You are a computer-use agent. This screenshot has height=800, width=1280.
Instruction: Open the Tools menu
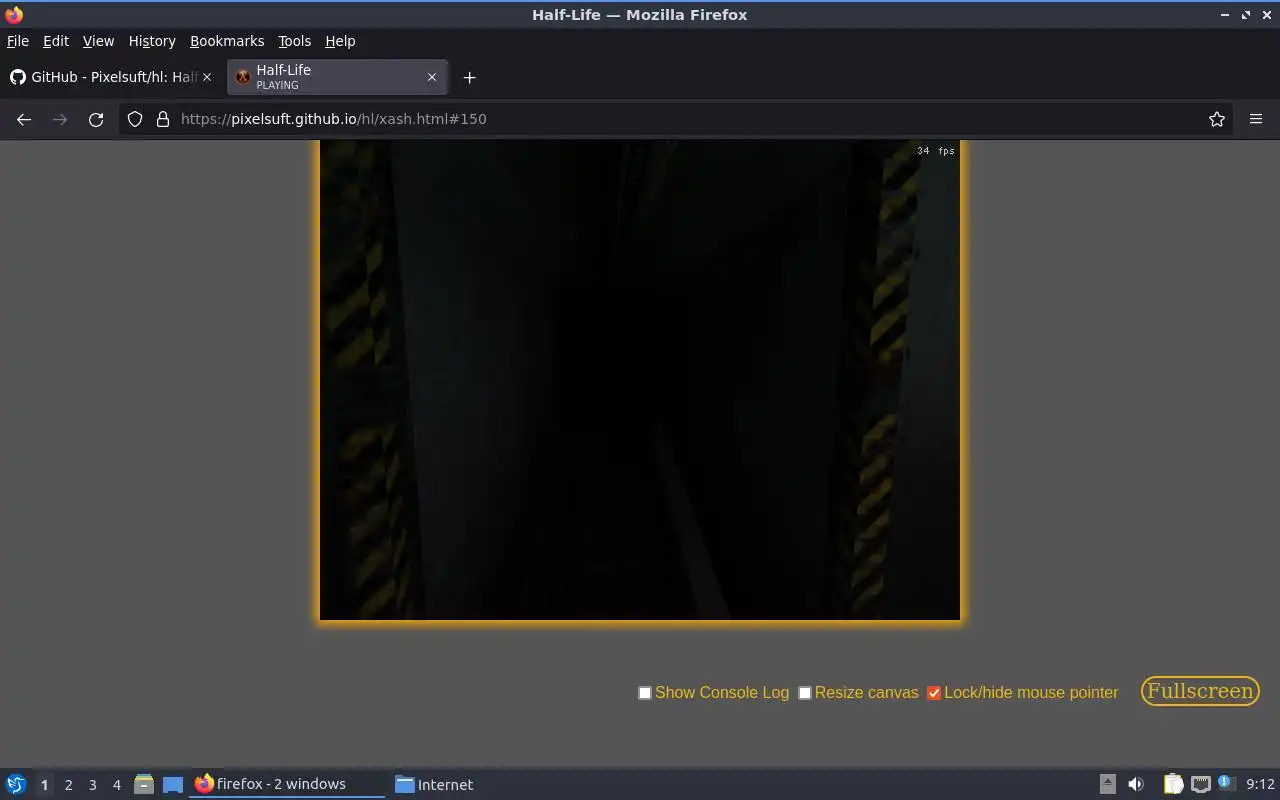[294, 41]
